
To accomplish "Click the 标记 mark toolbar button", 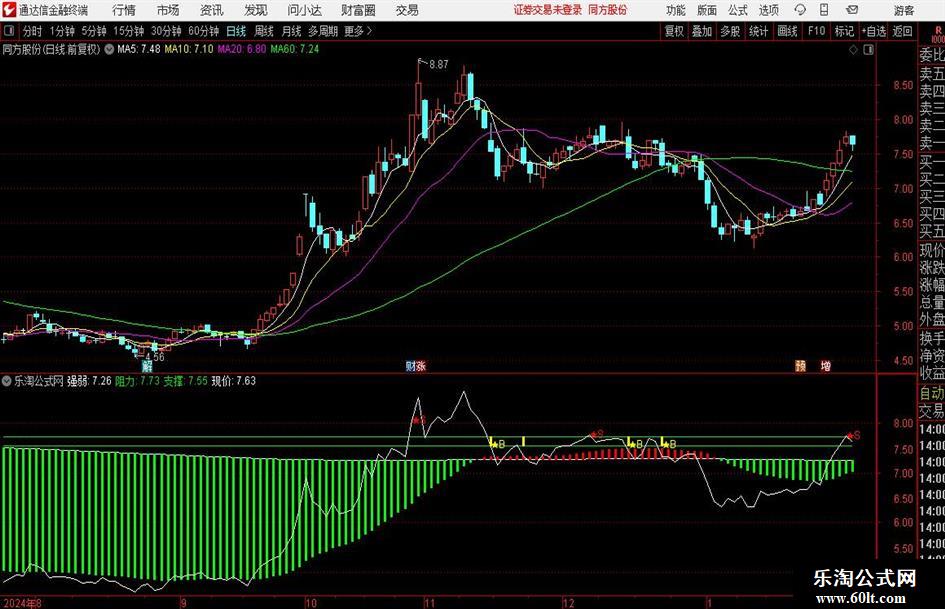I will click(844, 31).
